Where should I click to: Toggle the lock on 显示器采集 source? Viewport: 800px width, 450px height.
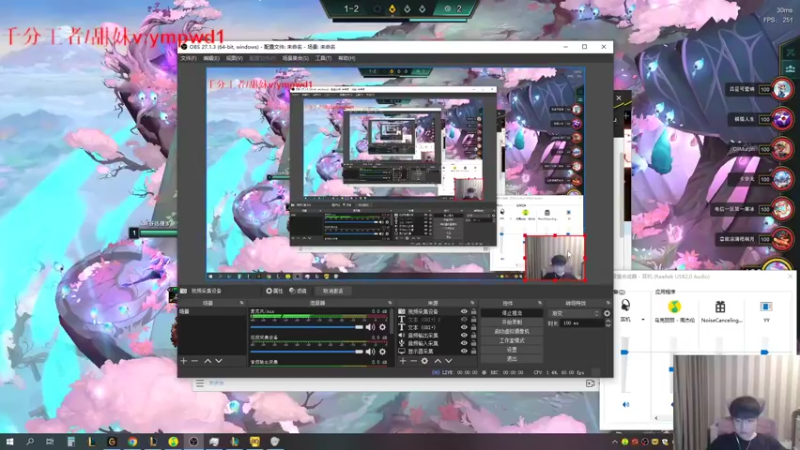point(473,352)
